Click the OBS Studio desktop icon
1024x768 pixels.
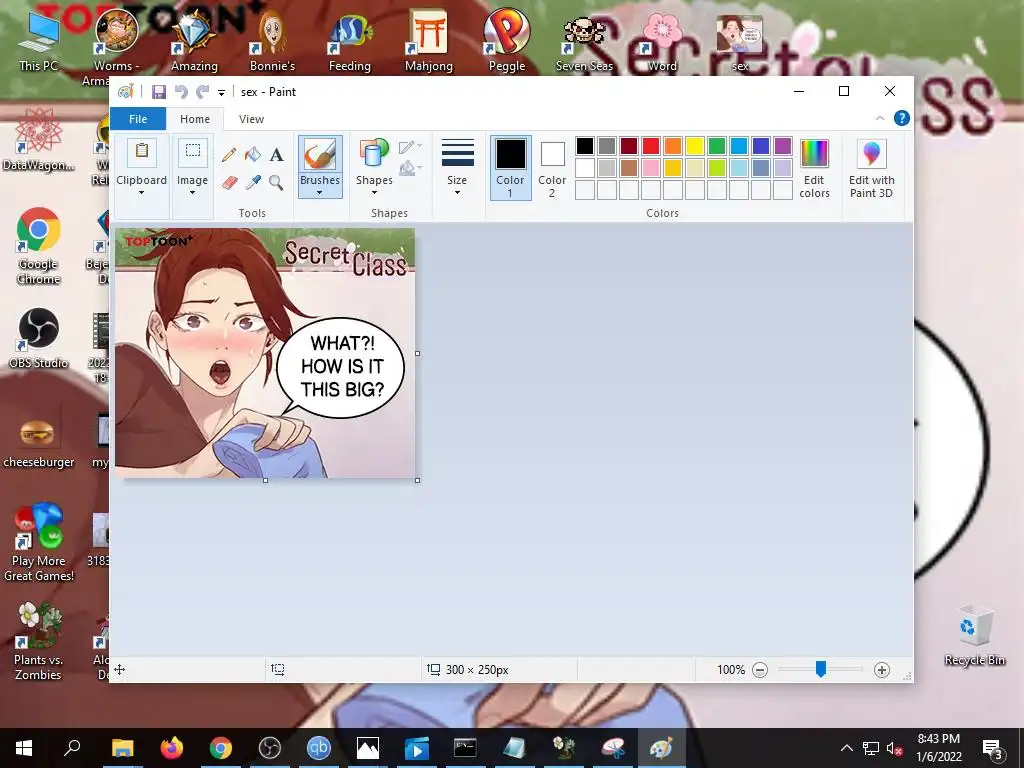[39, 338]
